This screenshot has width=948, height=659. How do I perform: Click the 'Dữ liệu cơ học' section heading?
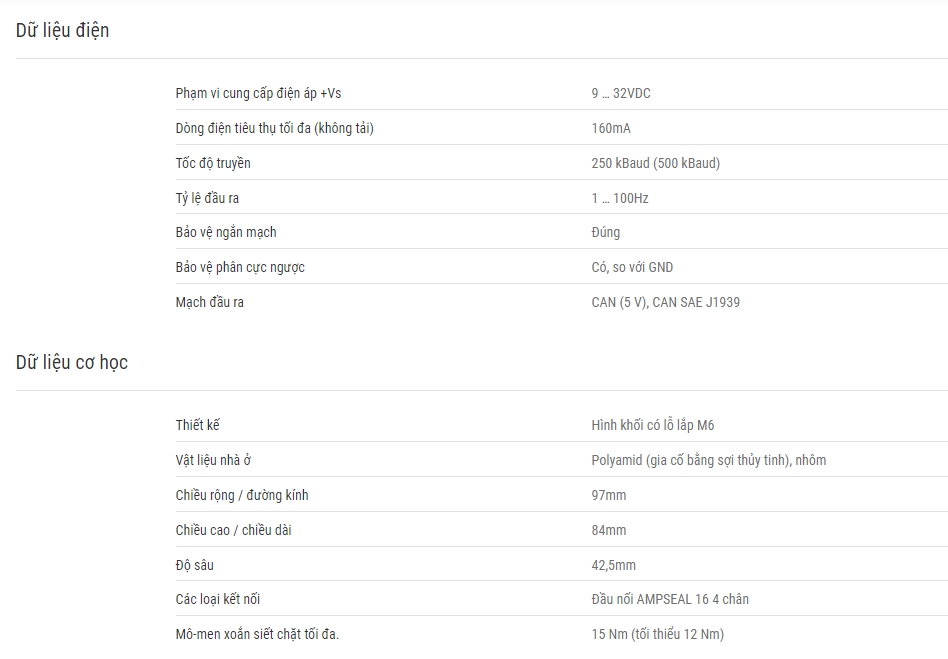click(72, 362)
